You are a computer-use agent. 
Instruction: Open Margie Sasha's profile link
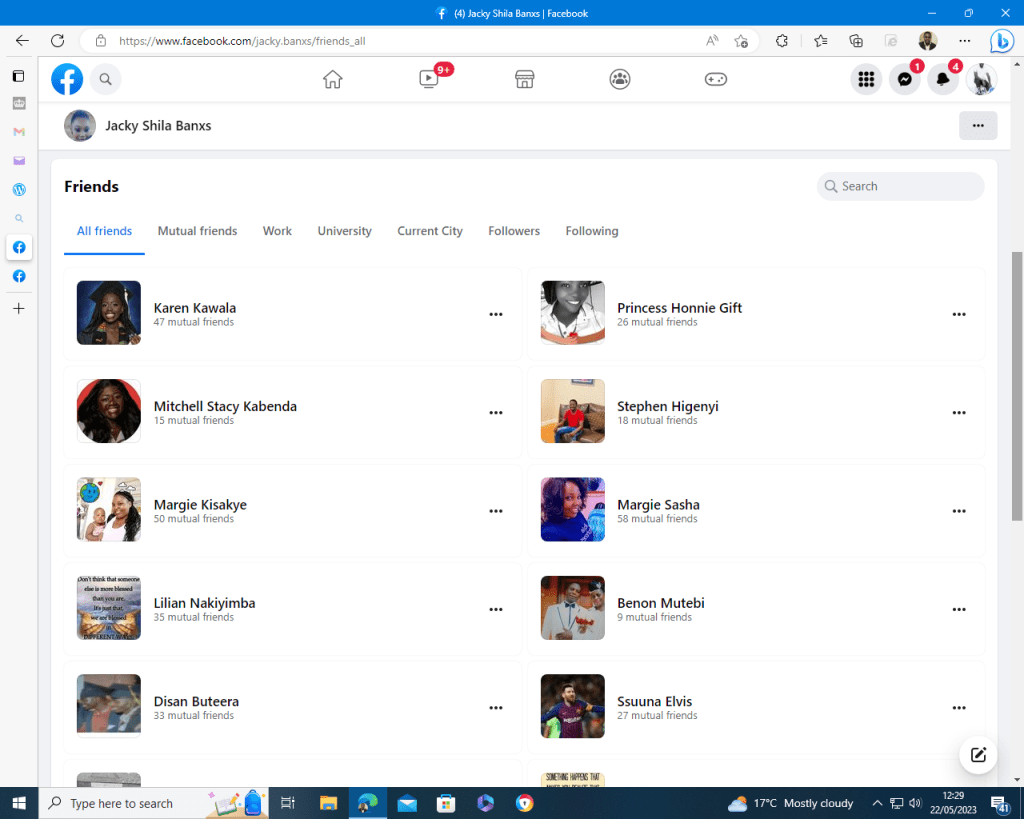(658, 505)
